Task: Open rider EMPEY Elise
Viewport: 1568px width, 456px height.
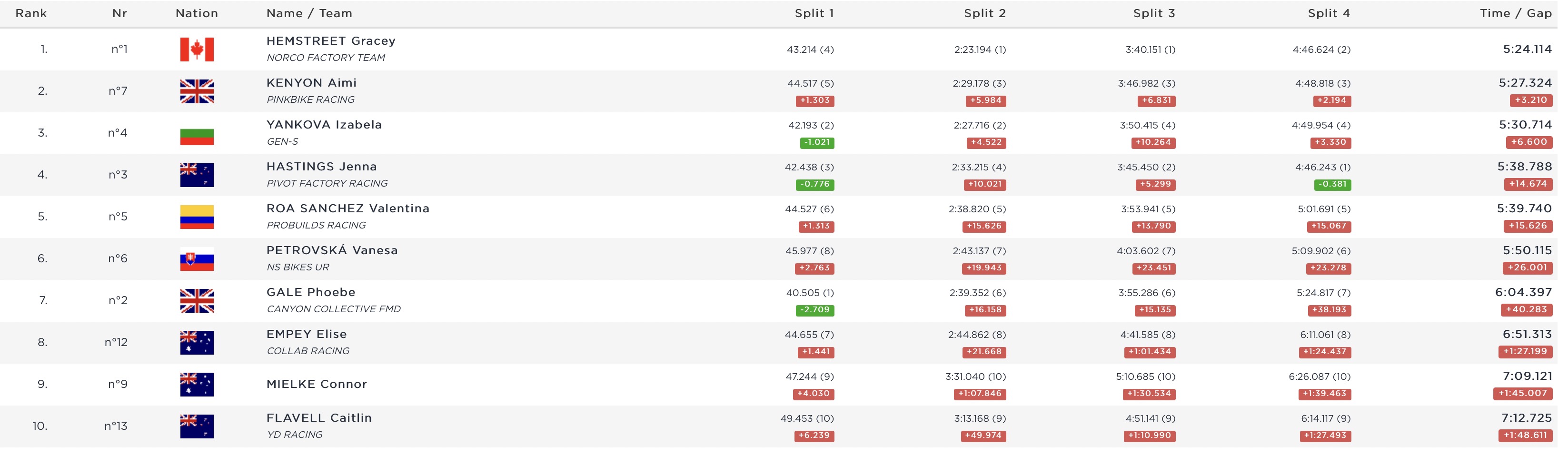Action: 306,334
